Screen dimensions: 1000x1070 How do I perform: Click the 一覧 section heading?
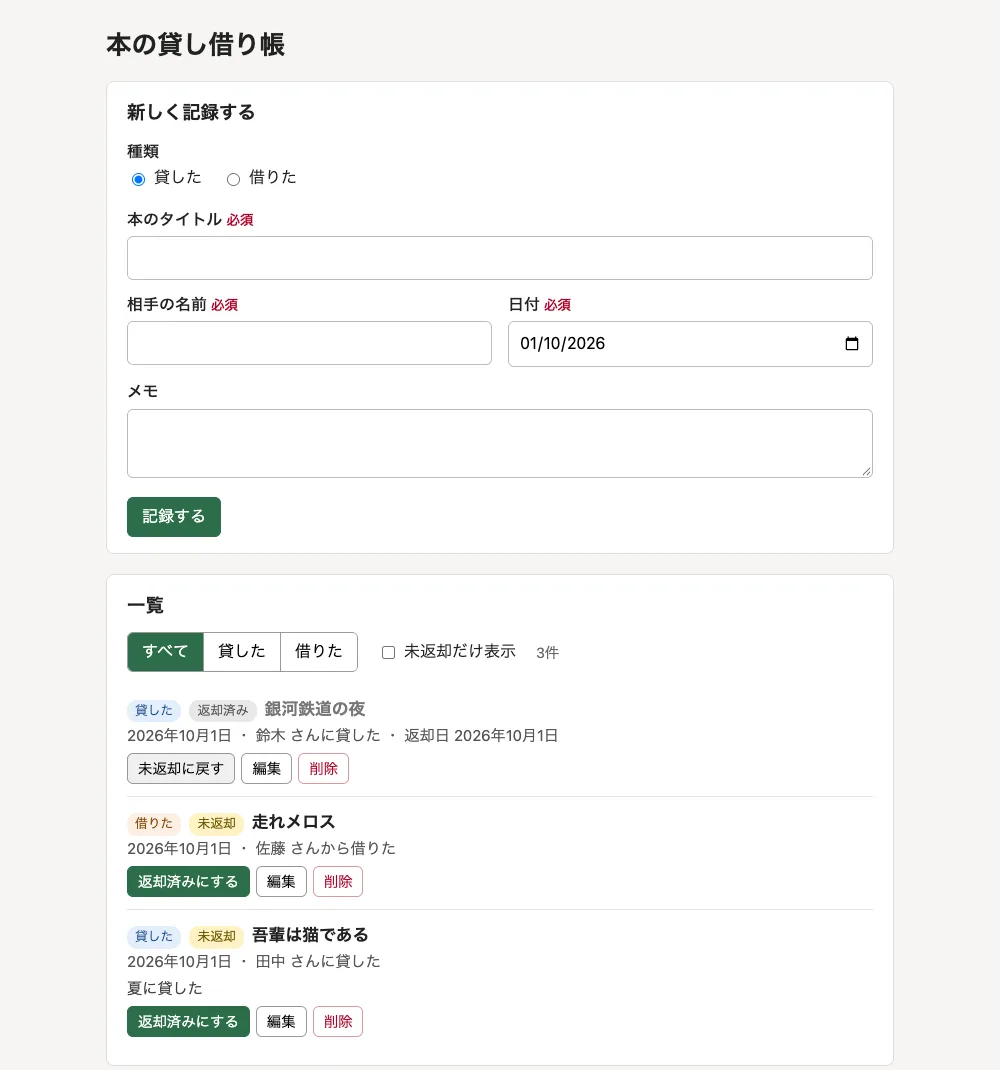click(145, 605)
